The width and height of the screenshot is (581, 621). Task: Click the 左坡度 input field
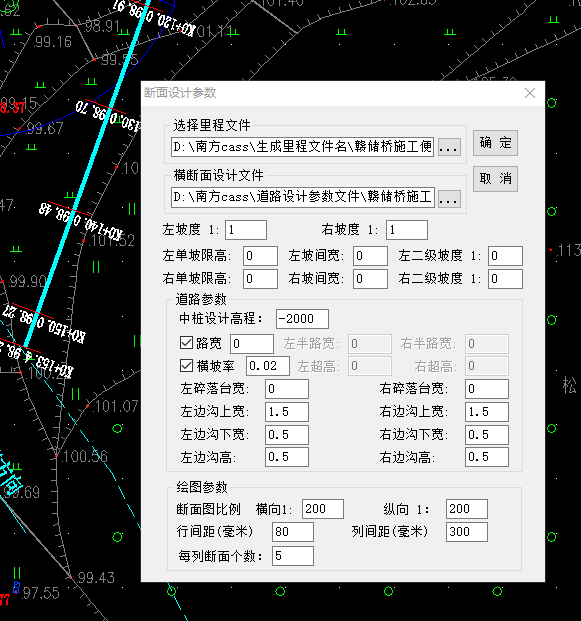[x=246, y=230]
